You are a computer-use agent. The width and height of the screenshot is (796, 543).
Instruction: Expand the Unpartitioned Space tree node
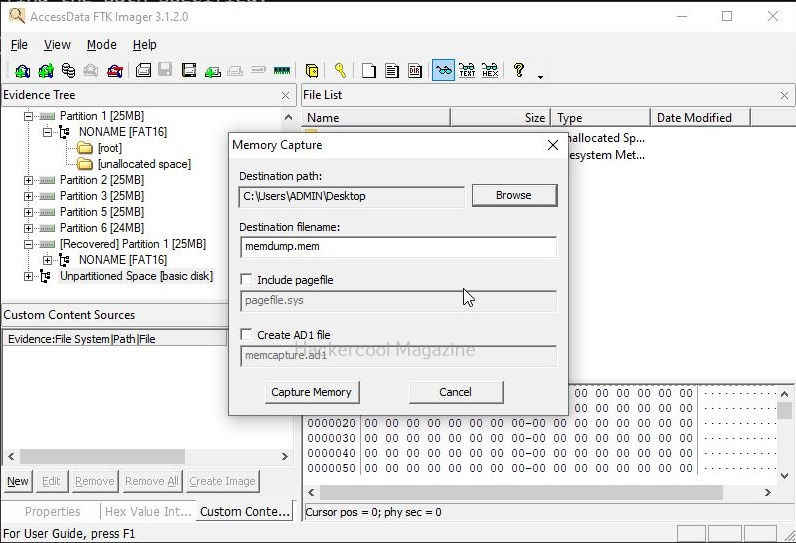(30, 276)
